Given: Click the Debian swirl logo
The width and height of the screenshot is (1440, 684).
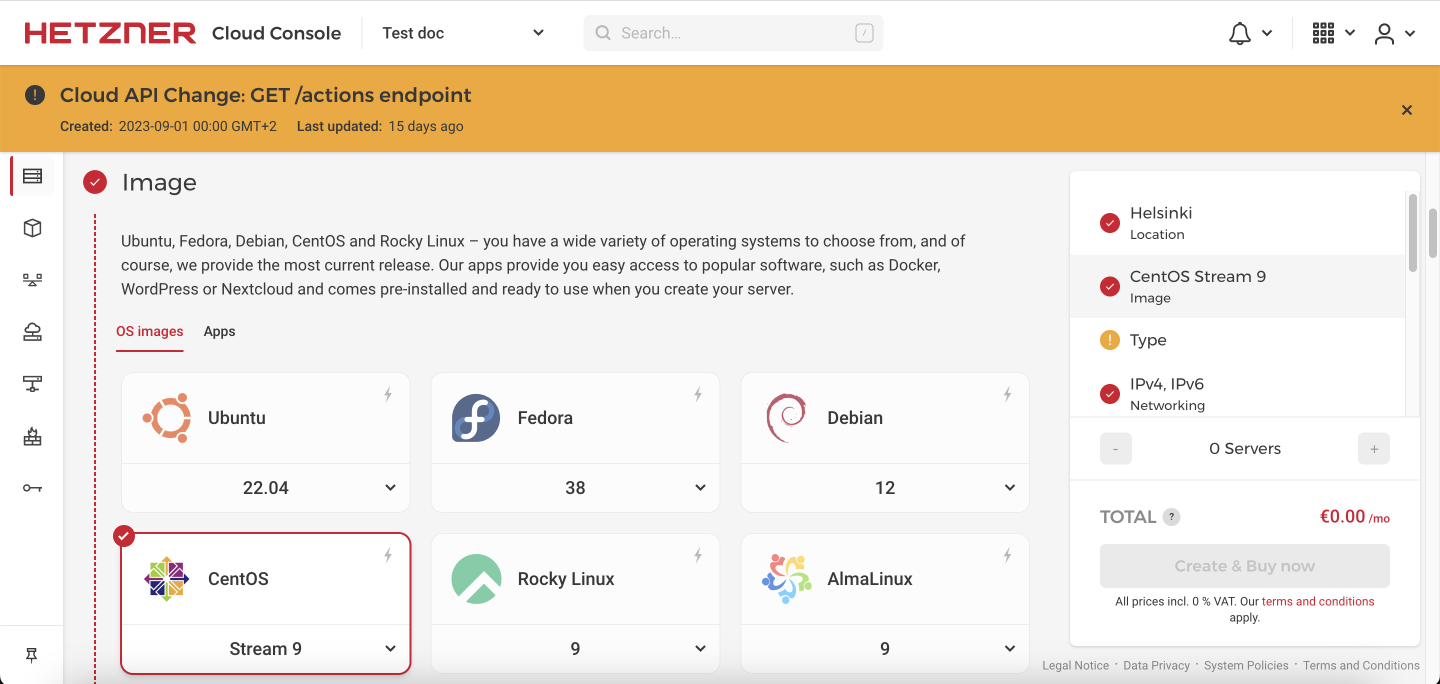Looking at the screenshot, I should point(786,418).
